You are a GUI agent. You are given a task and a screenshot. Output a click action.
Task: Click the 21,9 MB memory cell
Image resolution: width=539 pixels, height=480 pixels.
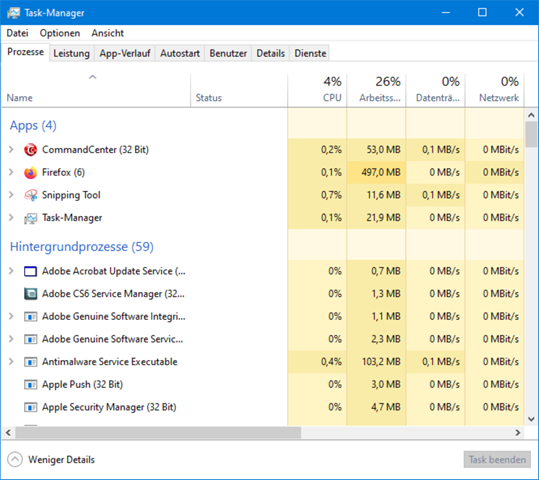click(376, 218)
